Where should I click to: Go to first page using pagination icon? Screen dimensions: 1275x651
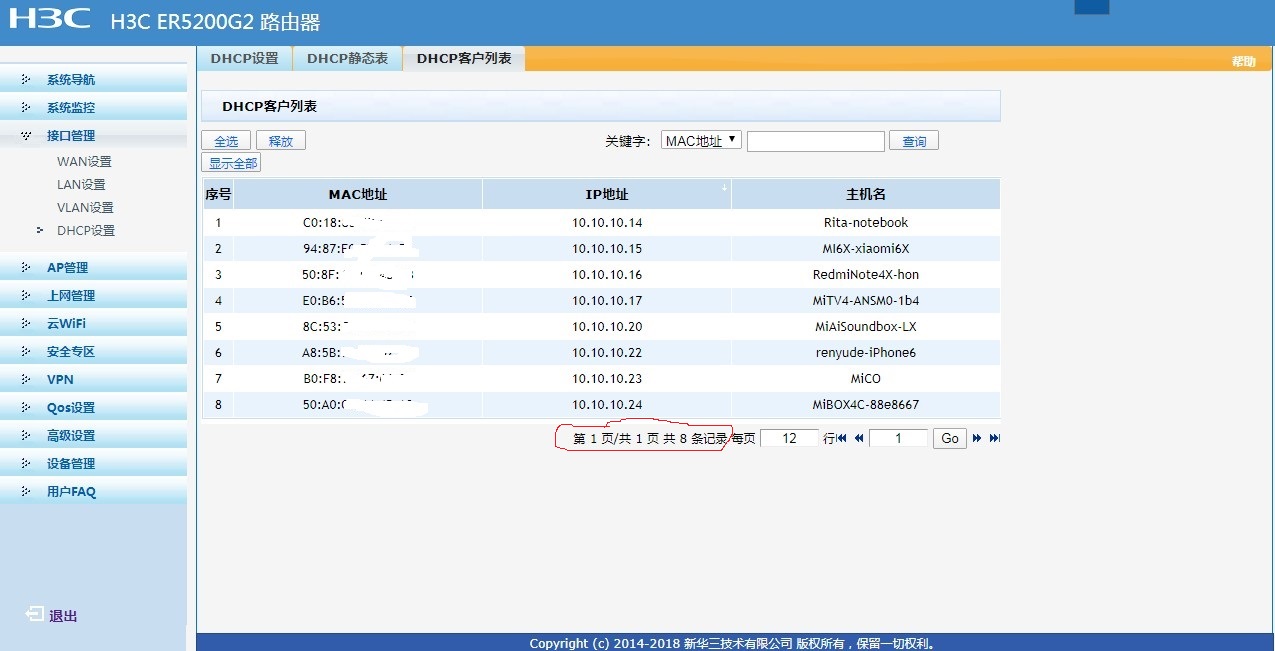[841, 438]
